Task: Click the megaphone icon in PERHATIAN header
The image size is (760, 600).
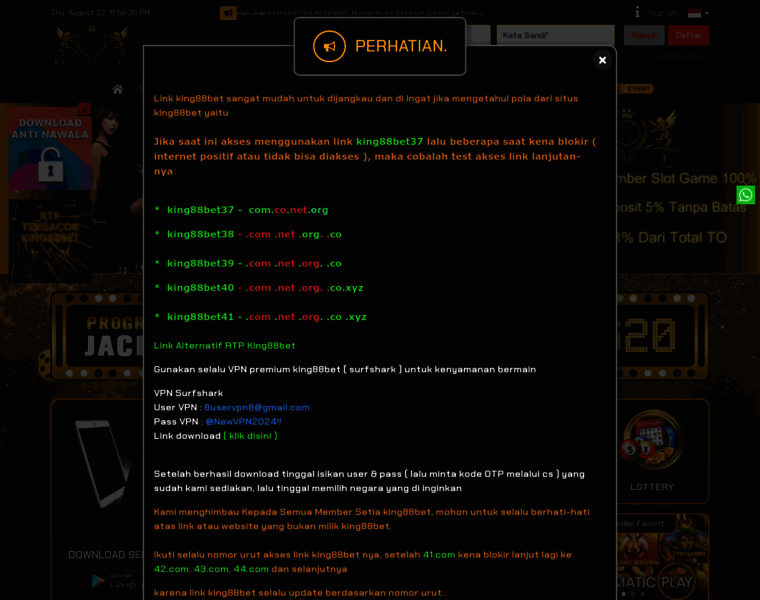Action: pyautogui.click(x=329, y=46)
